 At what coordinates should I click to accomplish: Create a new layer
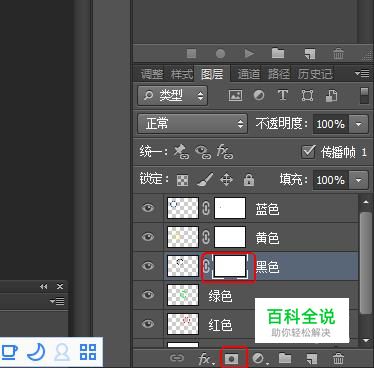point(312,359)
